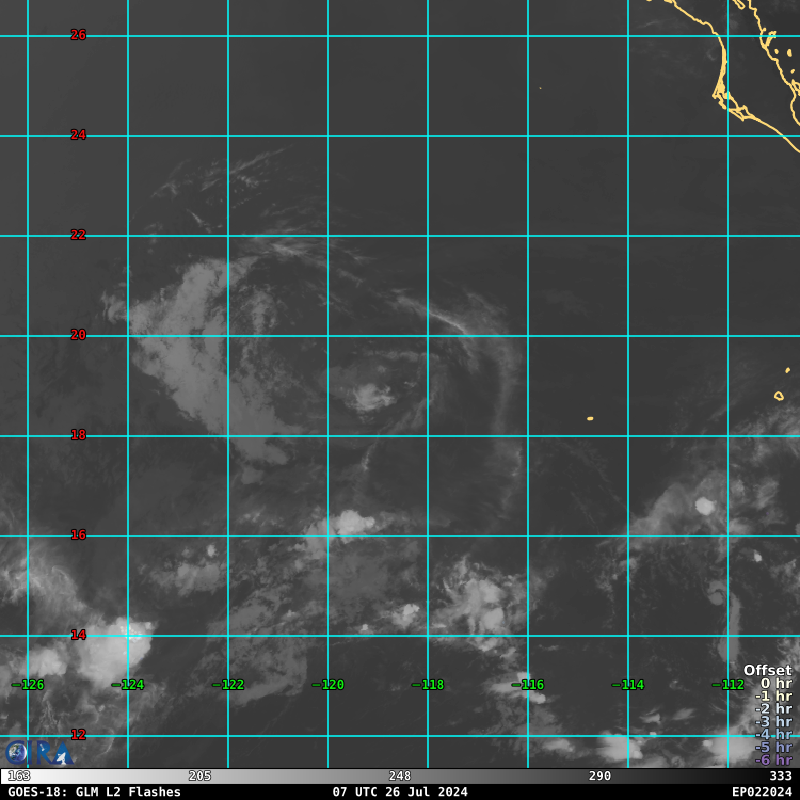Click the 07 UTC 26 Jul 2024 timestamp
800x800 pixels.
click(x=400, y=792)
